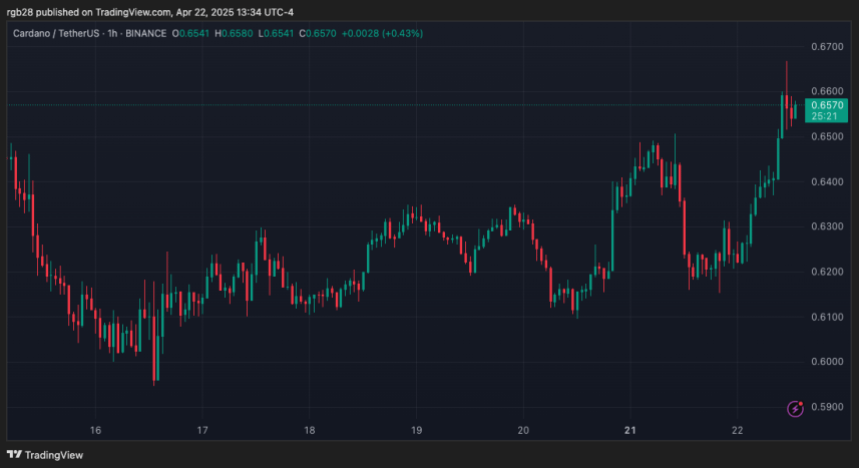The width and height of the screenshot is (859, 468).
Task: Click the BINANCE exchange label
Action: [147, 33]
